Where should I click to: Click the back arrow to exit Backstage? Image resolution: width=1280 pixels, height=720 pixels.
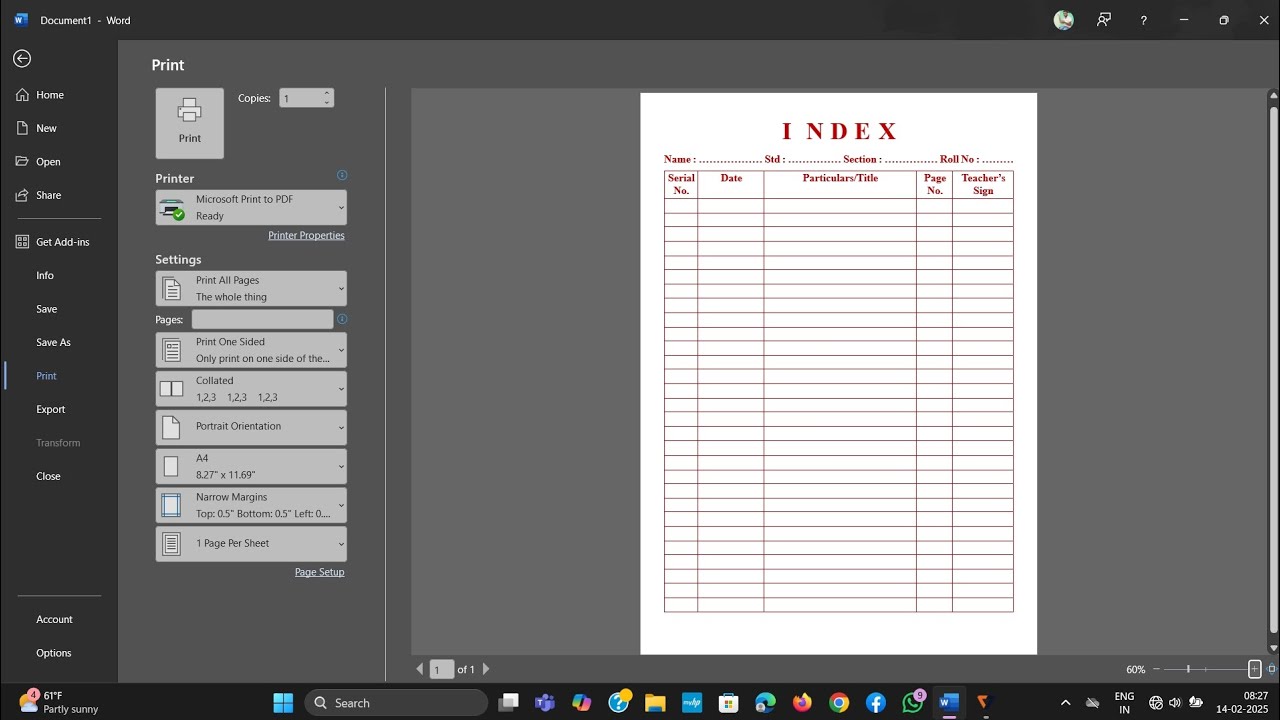(22, 59)
